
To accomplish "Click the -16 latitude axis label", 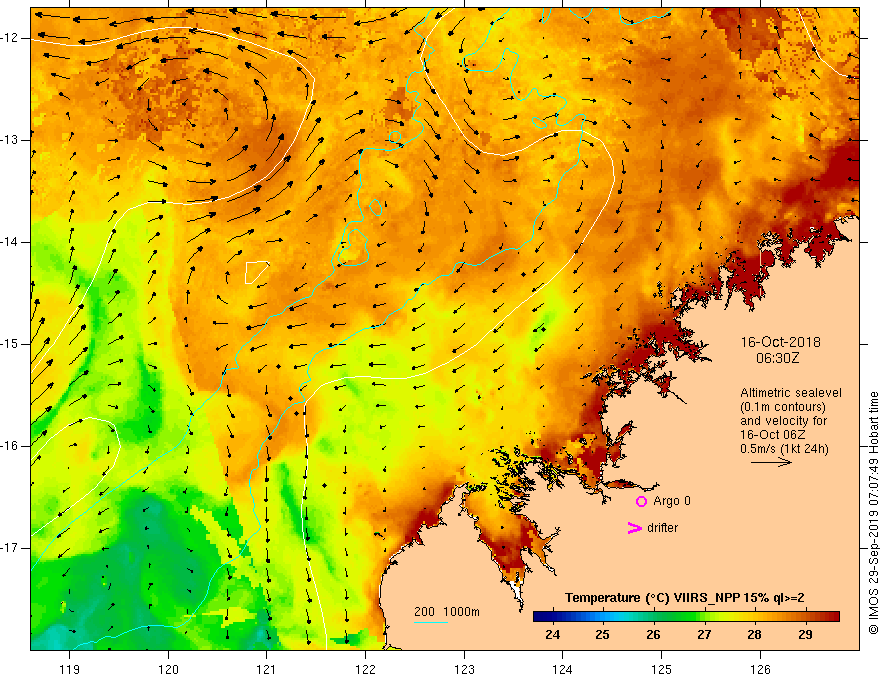I will pos(10,446).
